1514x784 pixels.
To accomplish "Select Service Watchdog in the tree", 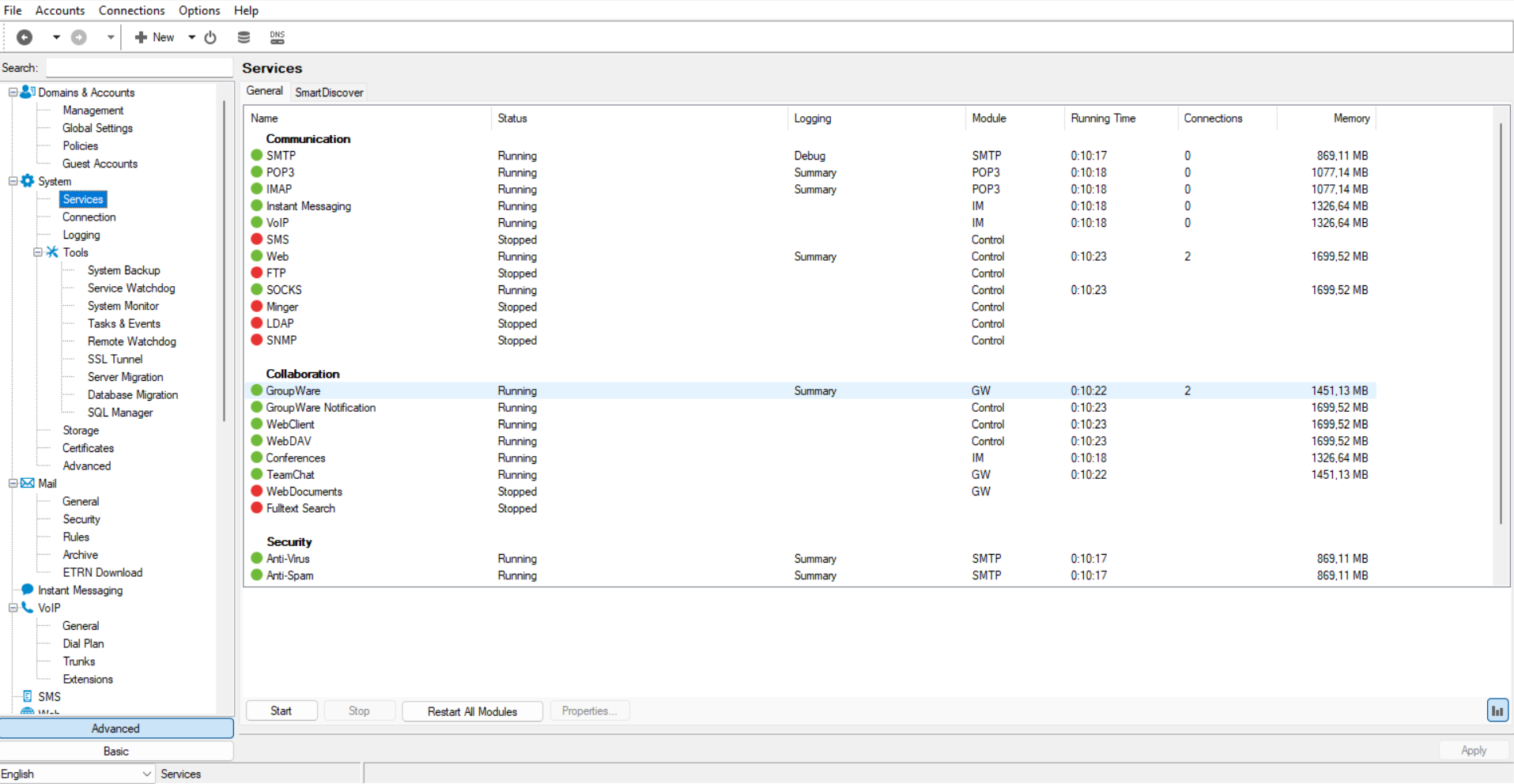I will coord(131,288).
